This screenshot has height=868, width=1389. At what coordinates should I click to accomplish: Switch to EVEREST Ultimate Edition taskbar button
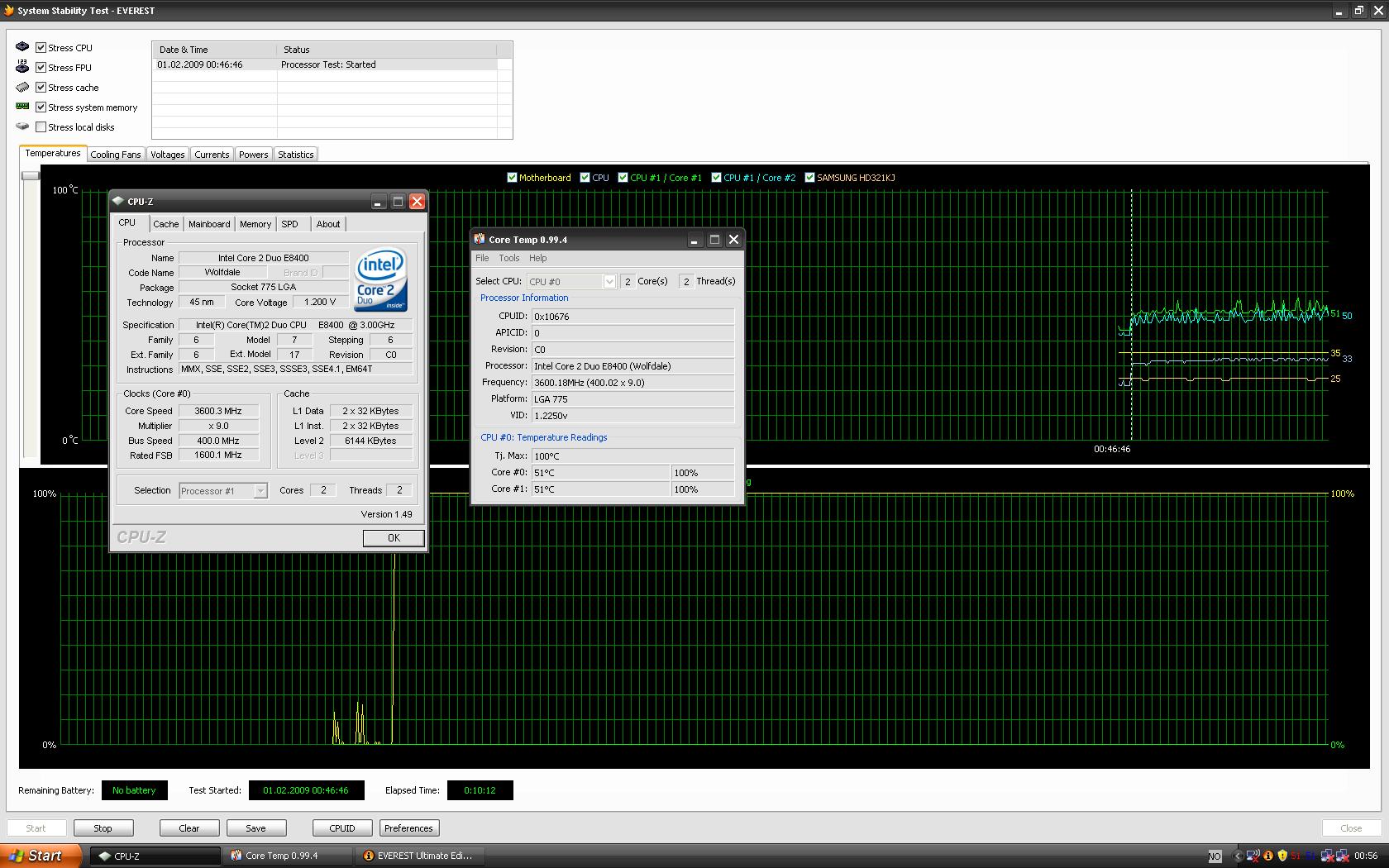pos(420,856)
